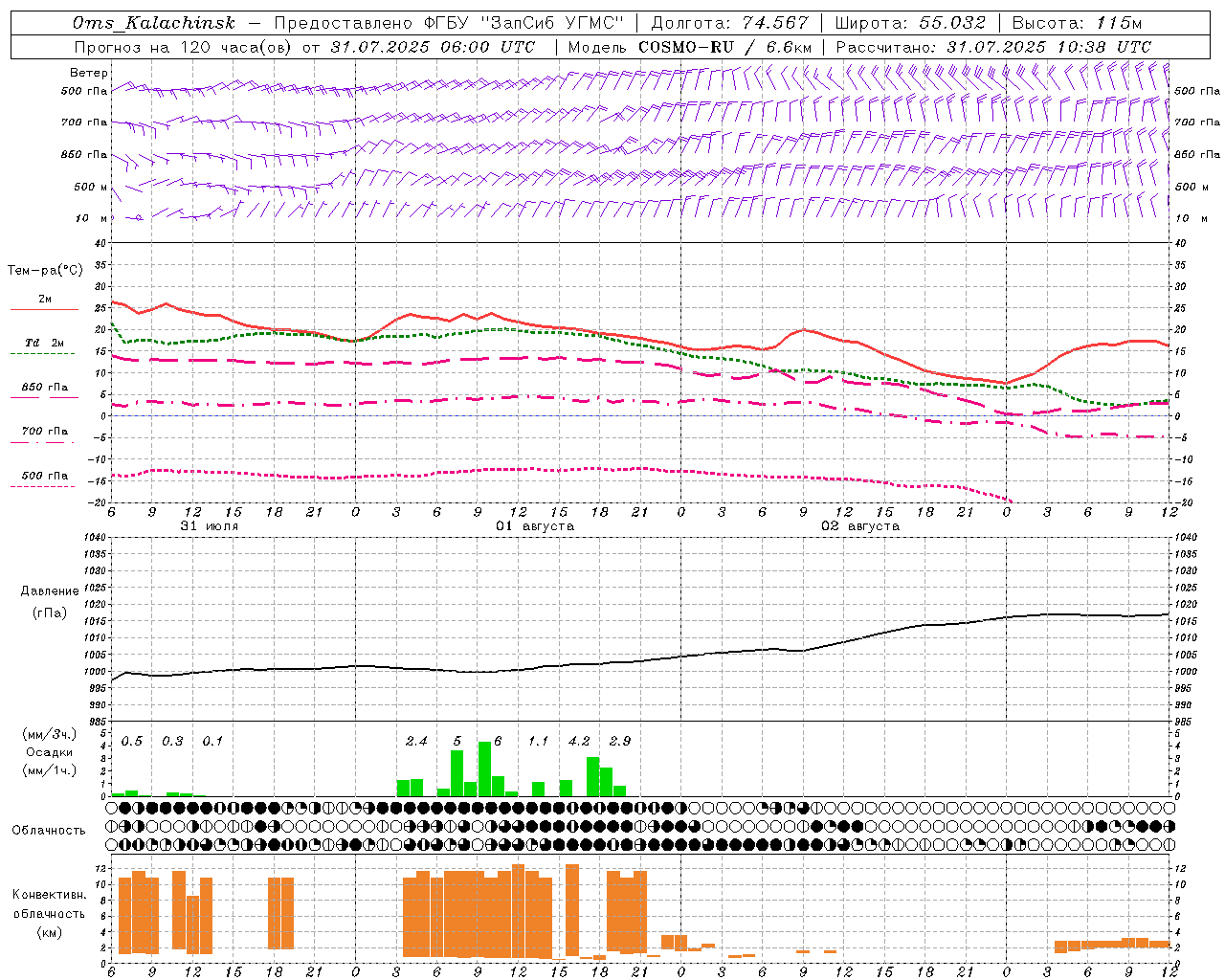Select the '850 гПа' temperature legend entry
The height and width of the screenshot is (980, 1225).
point(45,388)
